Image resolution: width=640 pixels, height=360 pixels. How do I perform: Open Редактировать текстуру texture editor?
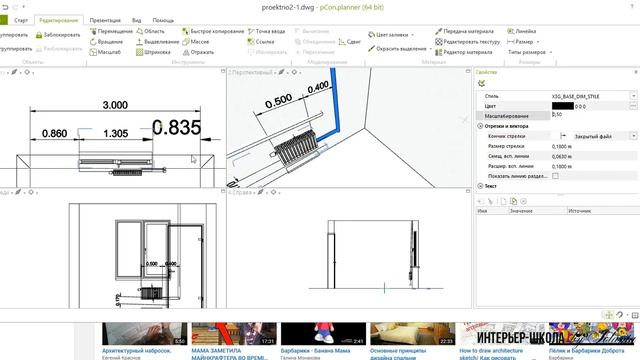(468, 42)
